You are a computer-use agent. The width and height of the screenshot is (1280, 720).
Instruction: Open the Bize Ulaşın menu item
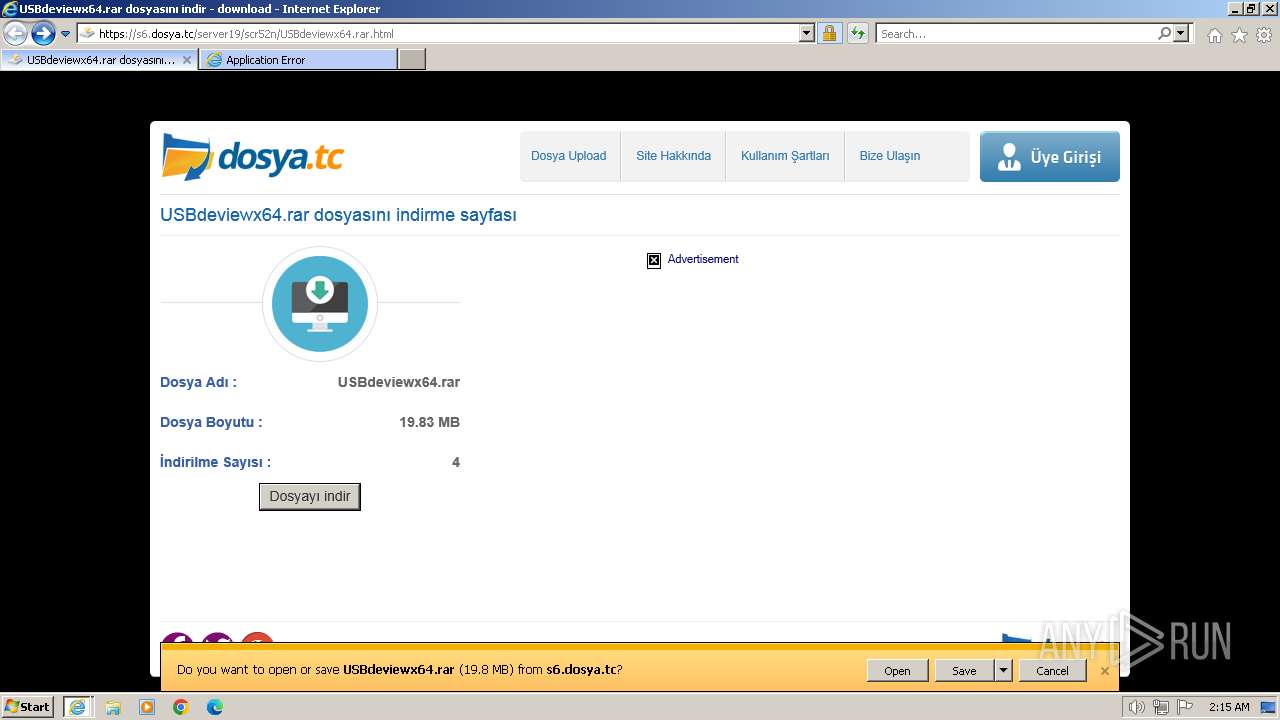coord(890,156)
